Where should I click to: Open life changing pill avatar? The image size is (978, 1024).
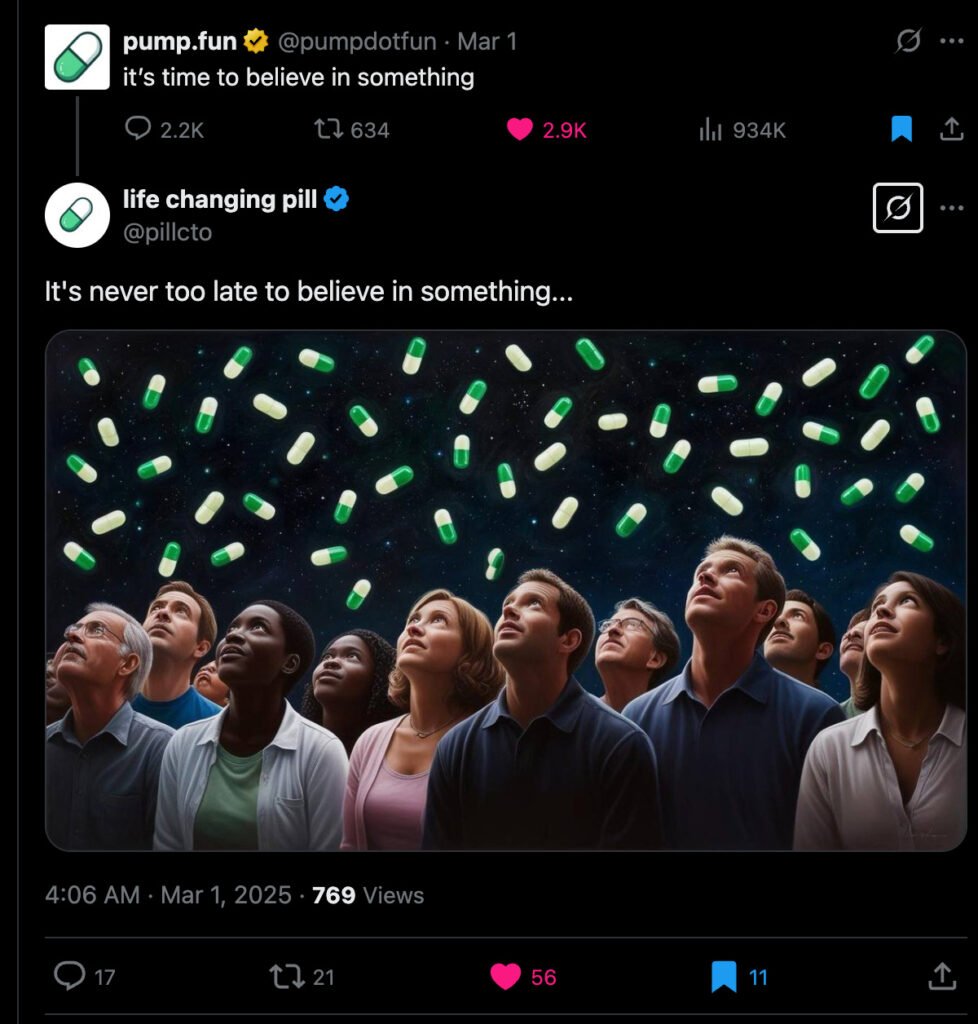pos(77,216)
